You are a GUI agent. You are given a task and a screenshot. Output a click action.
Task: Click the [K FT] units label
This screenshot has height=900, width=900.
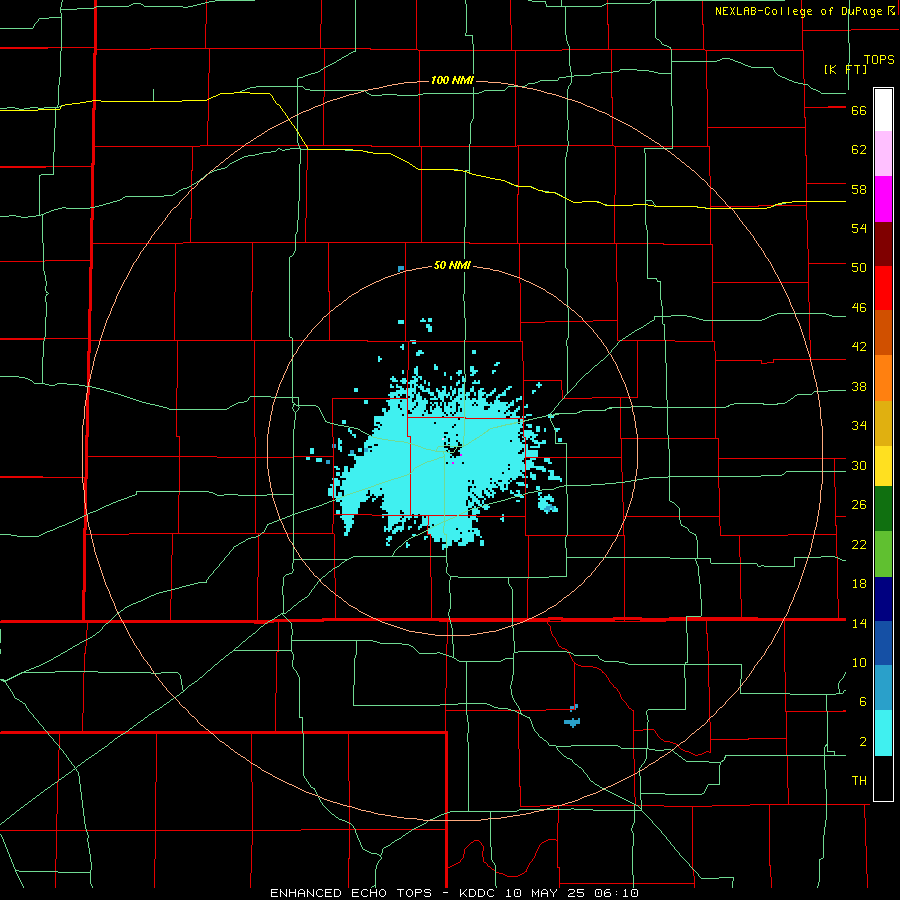pos(845,69)
